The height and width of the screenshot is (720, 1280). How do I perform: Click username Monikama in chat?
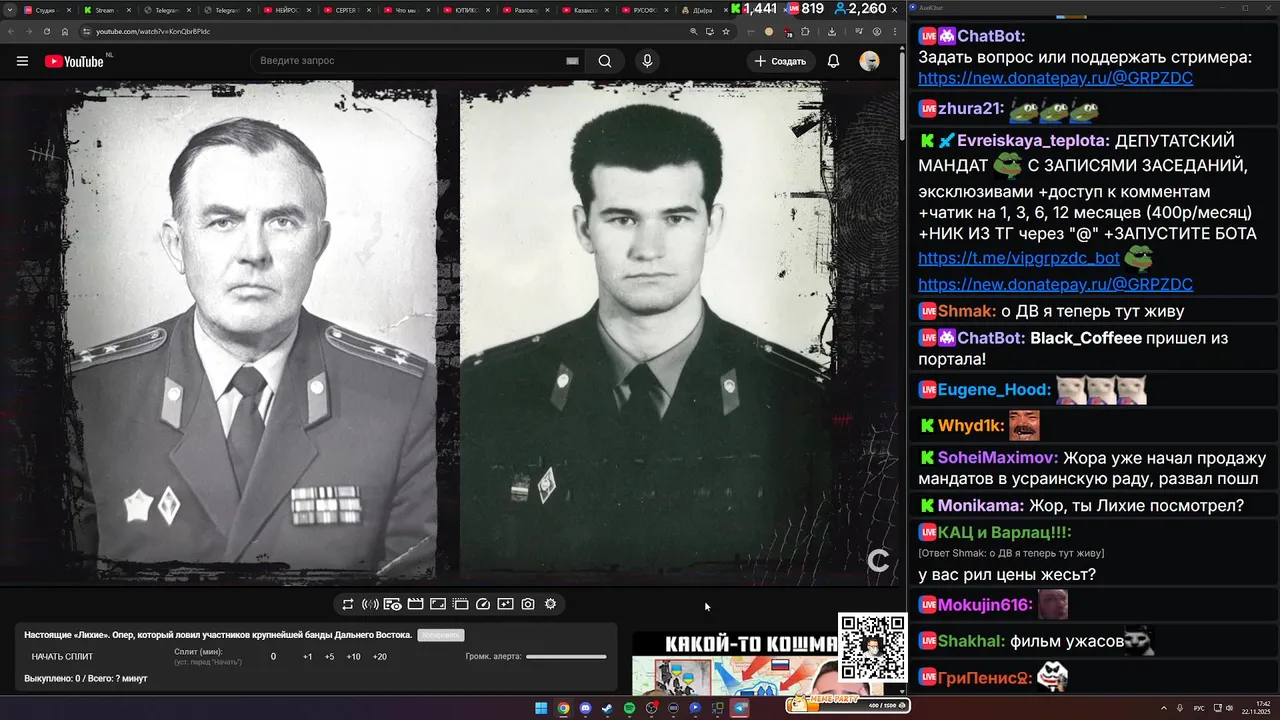click(x=980, y=506)
